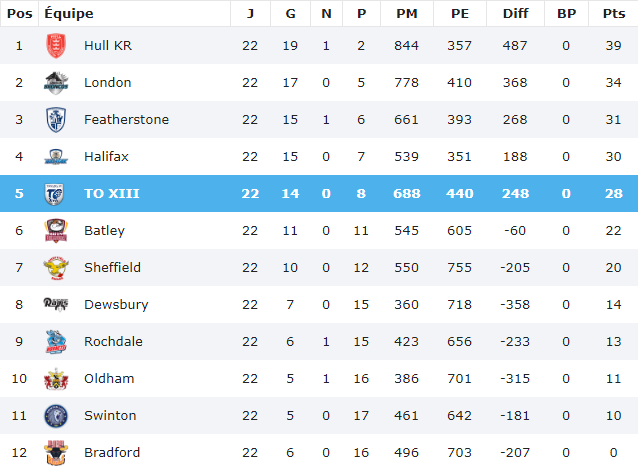Click the Rochdale team logo
Screen dimensions: 638x474
tap(55, 342)
